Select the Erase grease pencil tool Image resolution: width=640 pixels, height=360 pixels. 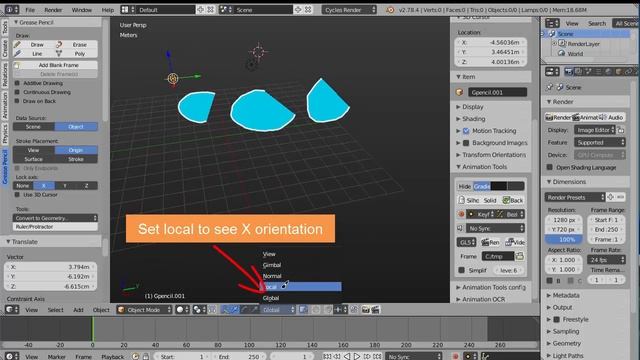[x=76, y=44]
